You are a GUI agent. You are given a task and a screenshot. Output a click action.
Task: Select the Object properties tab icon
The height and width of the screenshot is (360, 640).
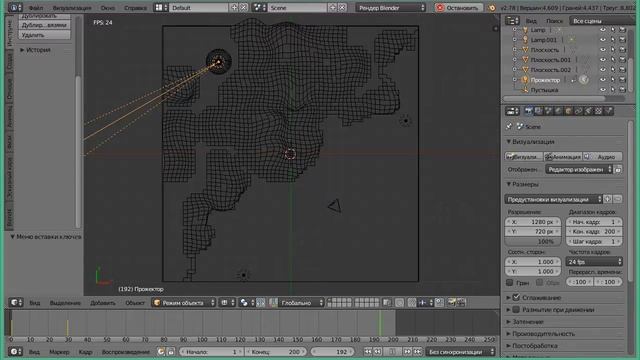coord(569,111)
